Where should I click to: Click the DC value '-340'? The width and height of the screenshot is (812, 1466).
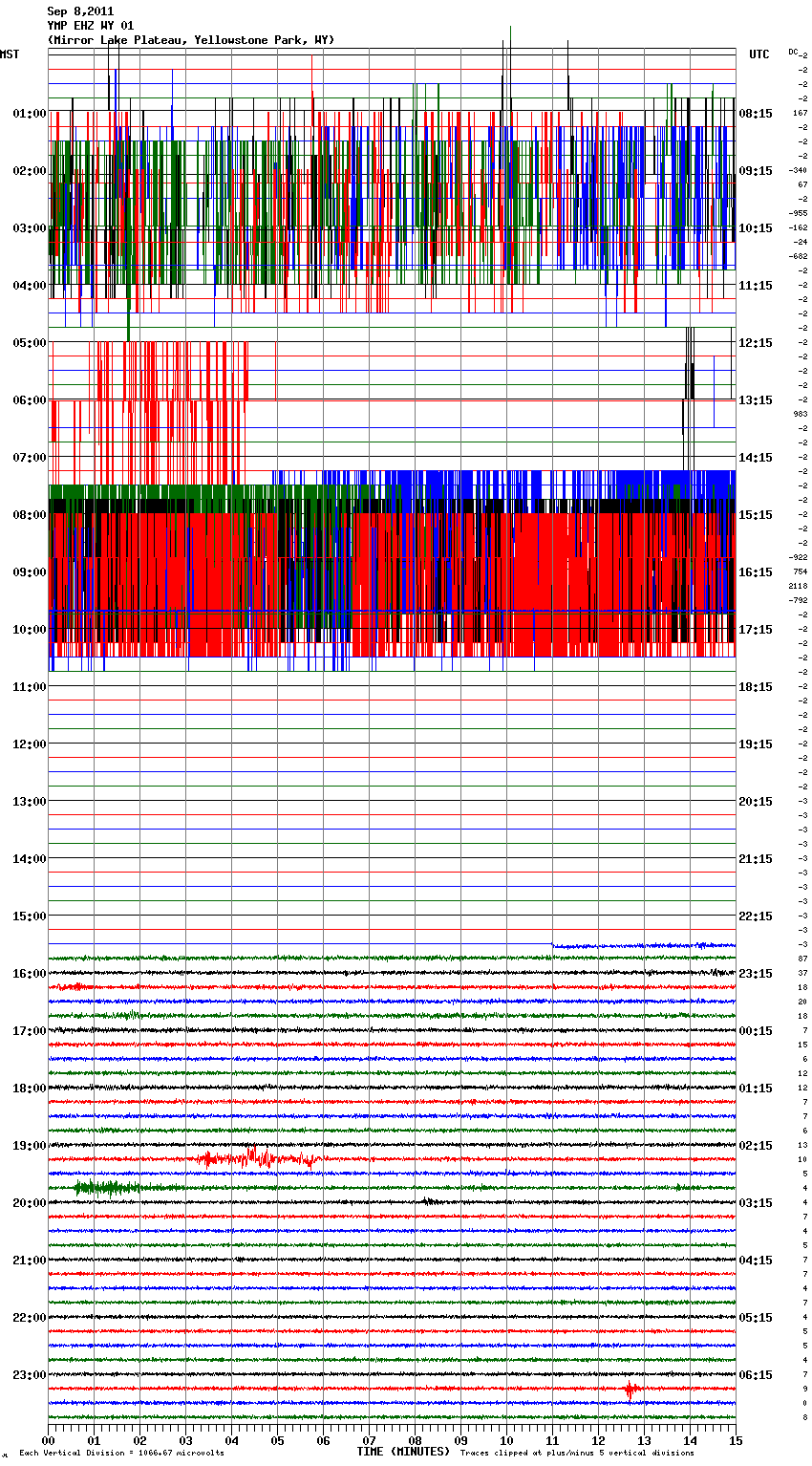click(799, 170)
